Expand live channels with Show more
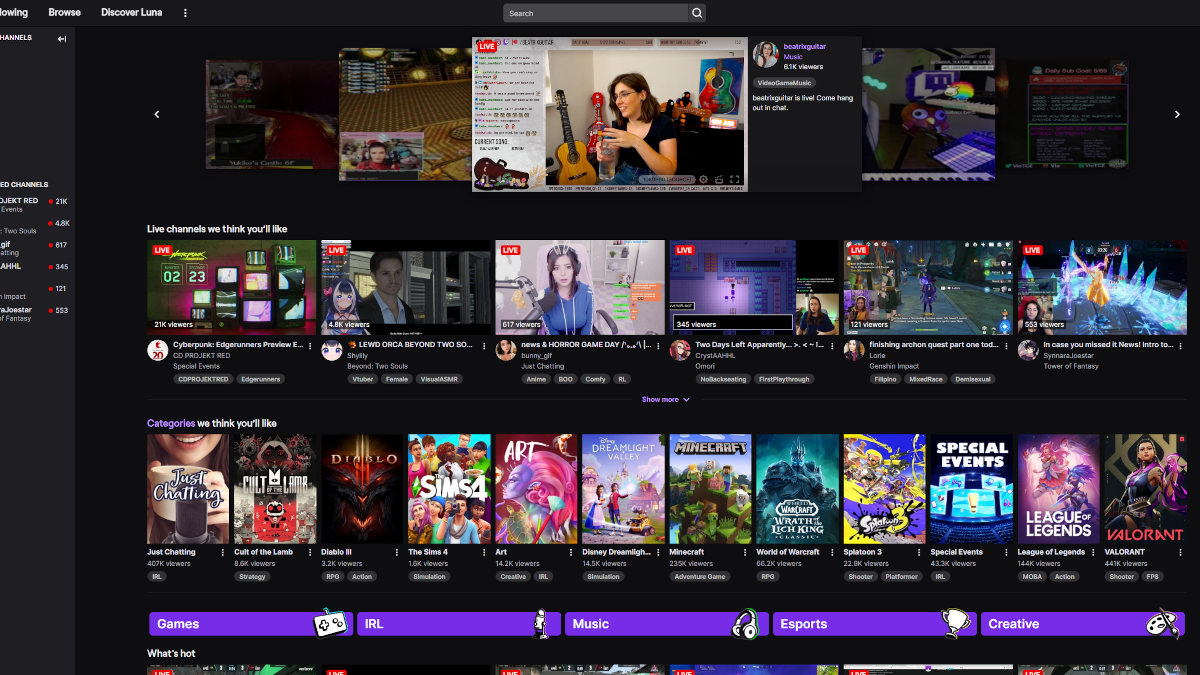Image resolution: width=1200 pixels, height=675 pixels. (x=666, y=400)
